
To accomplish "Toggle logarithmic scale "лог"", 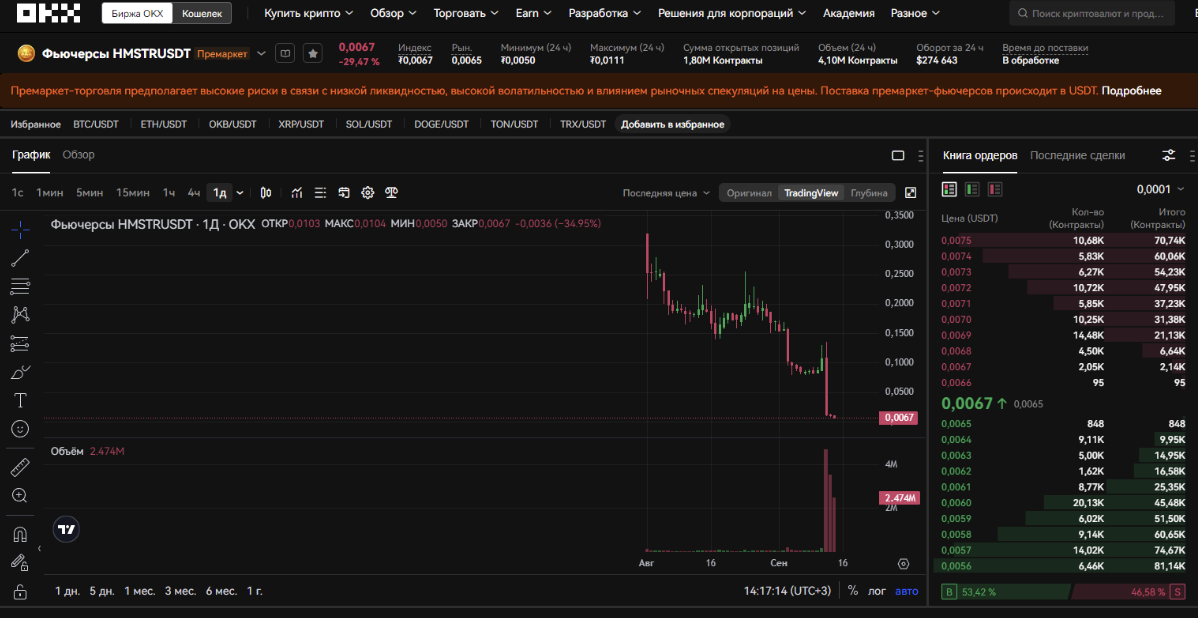I will coord(876,591).
